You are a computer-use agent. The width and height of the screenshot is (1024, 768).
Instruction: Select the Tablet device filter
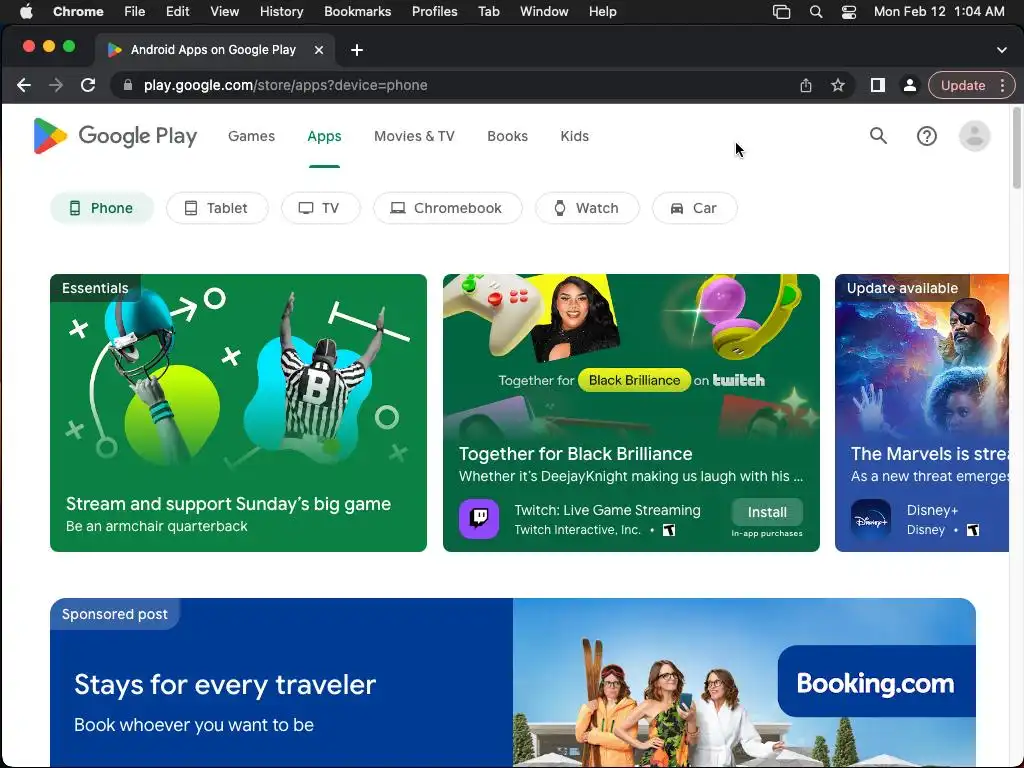coord(217,208)
